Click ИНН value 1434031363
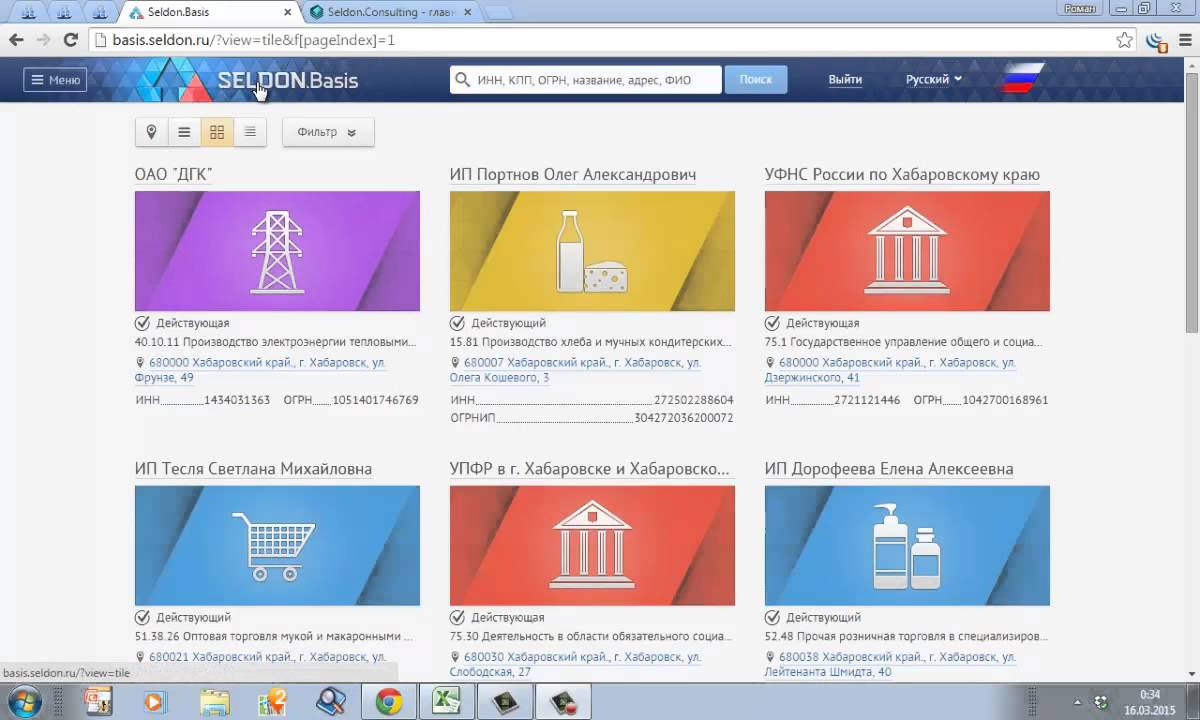This screenshot has width=1200, height=720. (x=237, y=400)
